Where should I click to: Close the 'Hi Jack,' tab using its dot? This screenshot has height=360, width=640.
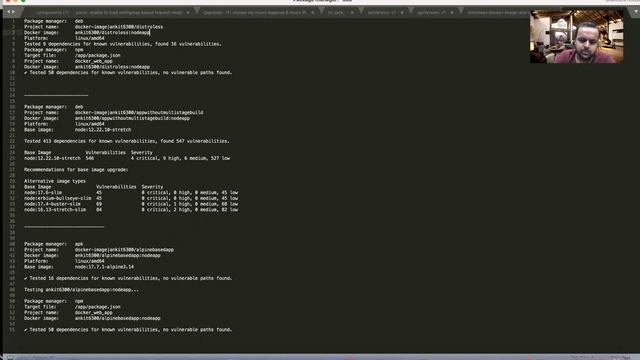coord(352,13)
